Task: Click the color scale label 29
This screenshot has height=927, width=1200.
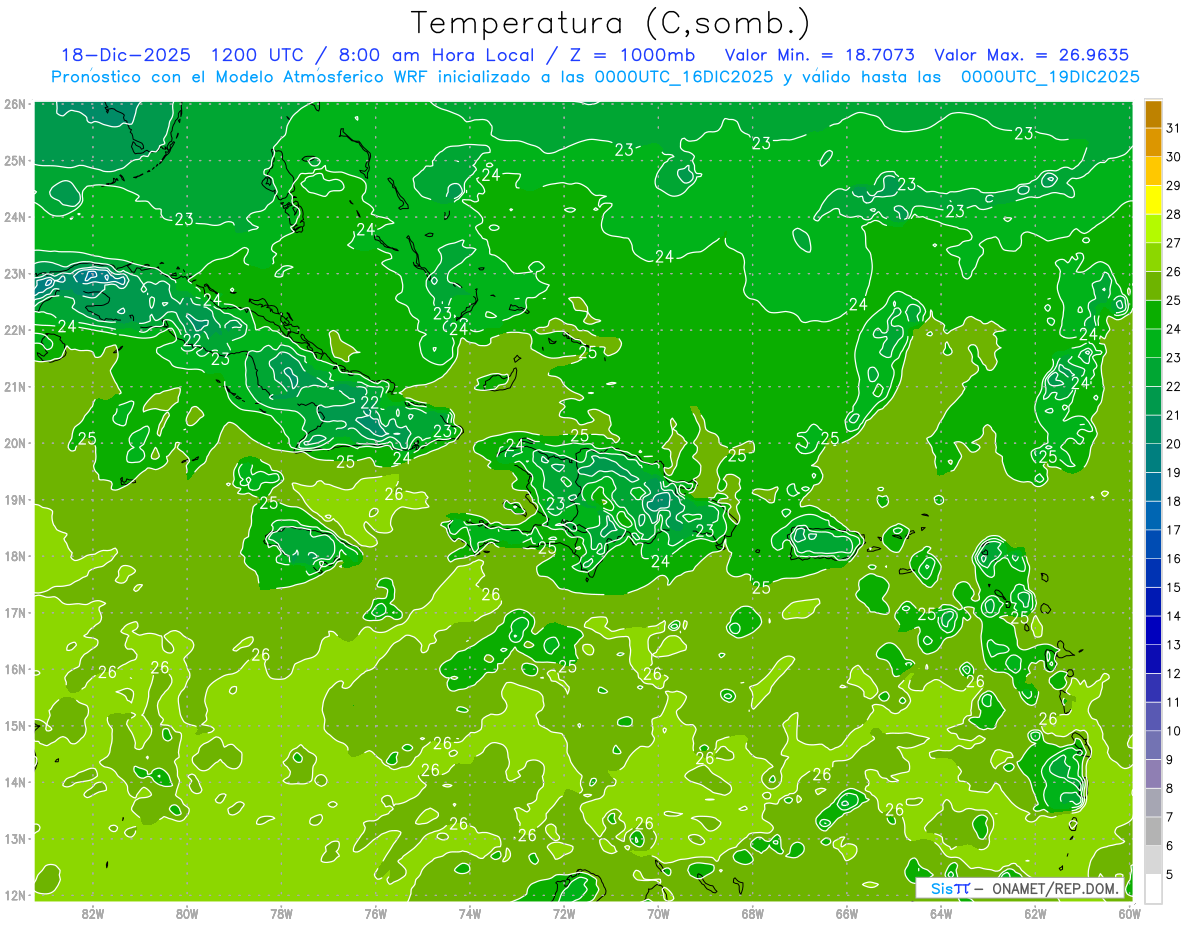Action: (1174, 186)
